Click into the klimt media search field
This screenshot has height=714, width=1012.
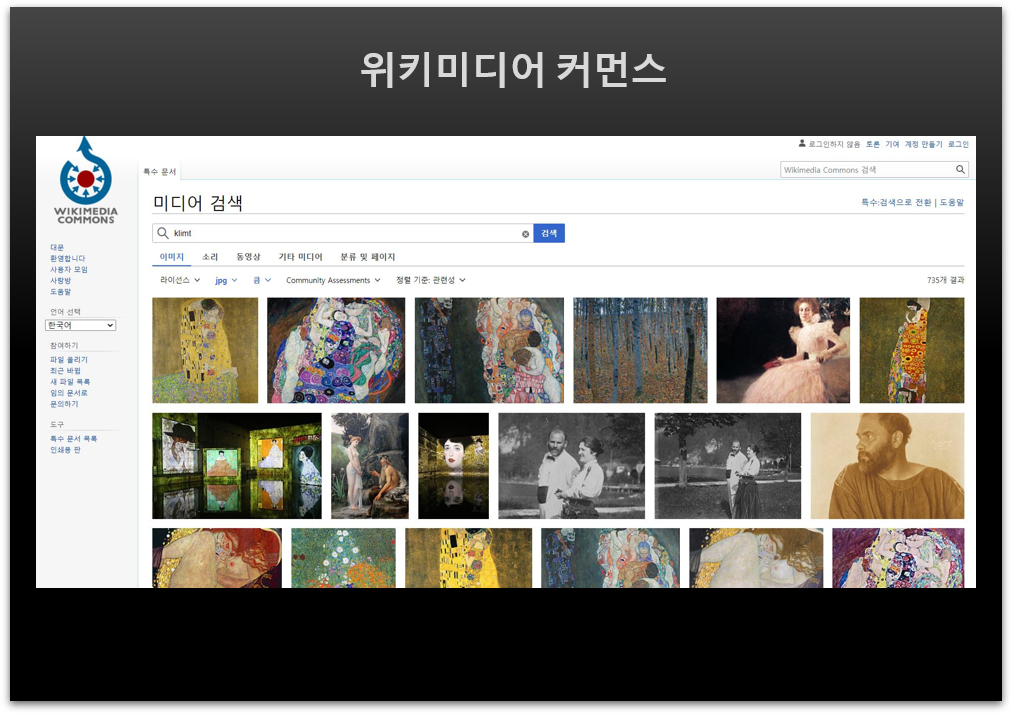coord(343,233)
